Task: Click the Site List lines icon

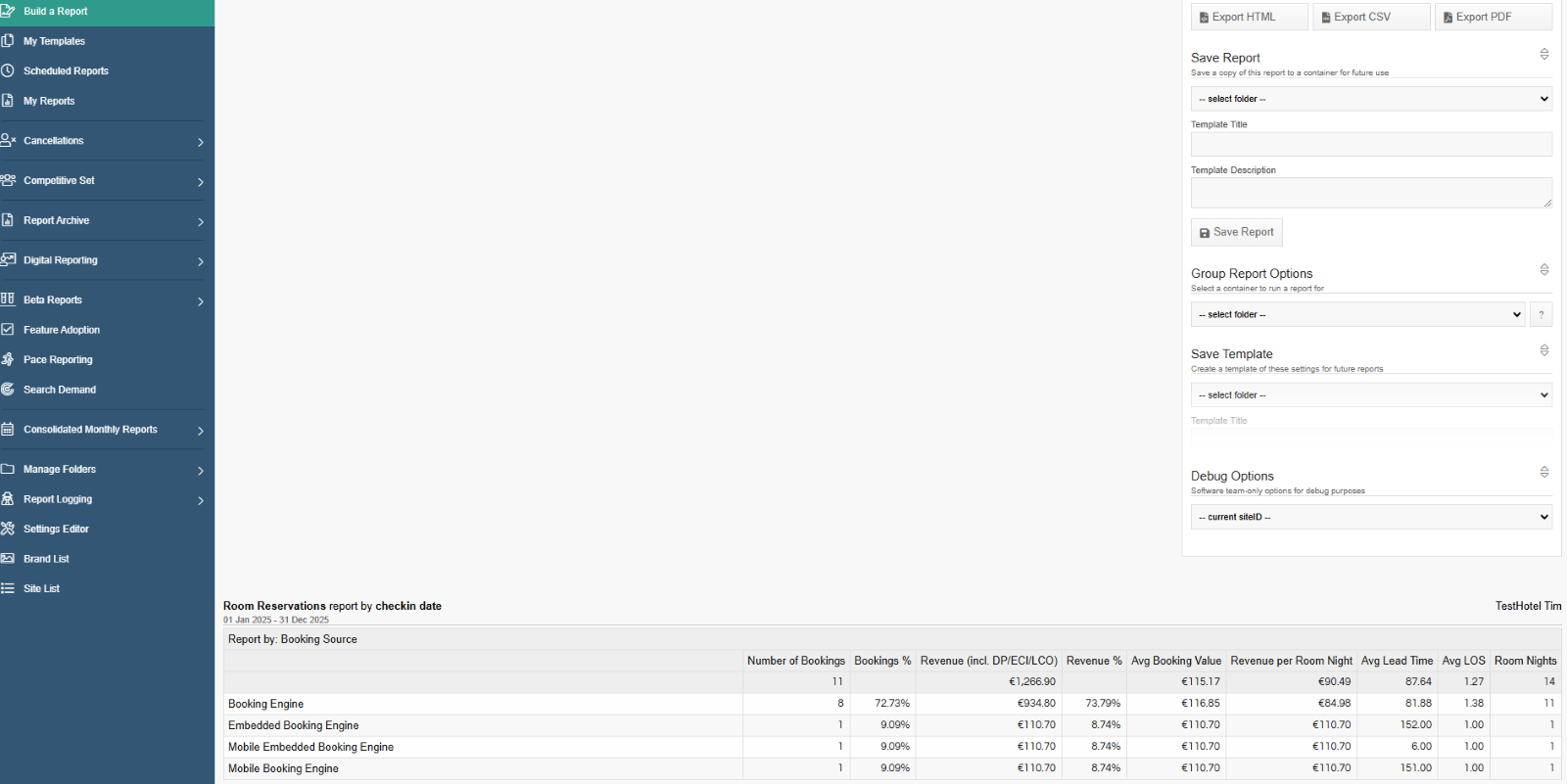Action: [x=7, y=588]
